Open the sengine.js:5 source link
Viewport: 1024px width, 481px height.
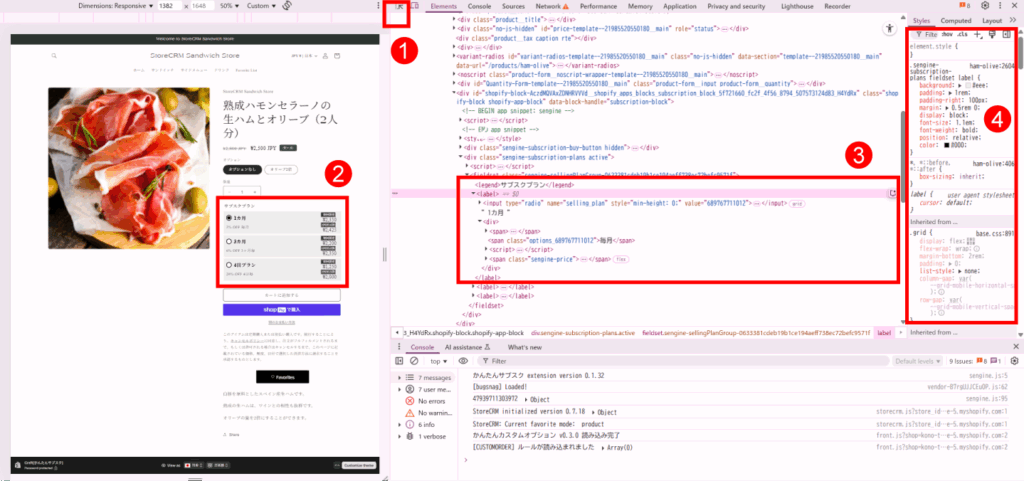point(990,377)
